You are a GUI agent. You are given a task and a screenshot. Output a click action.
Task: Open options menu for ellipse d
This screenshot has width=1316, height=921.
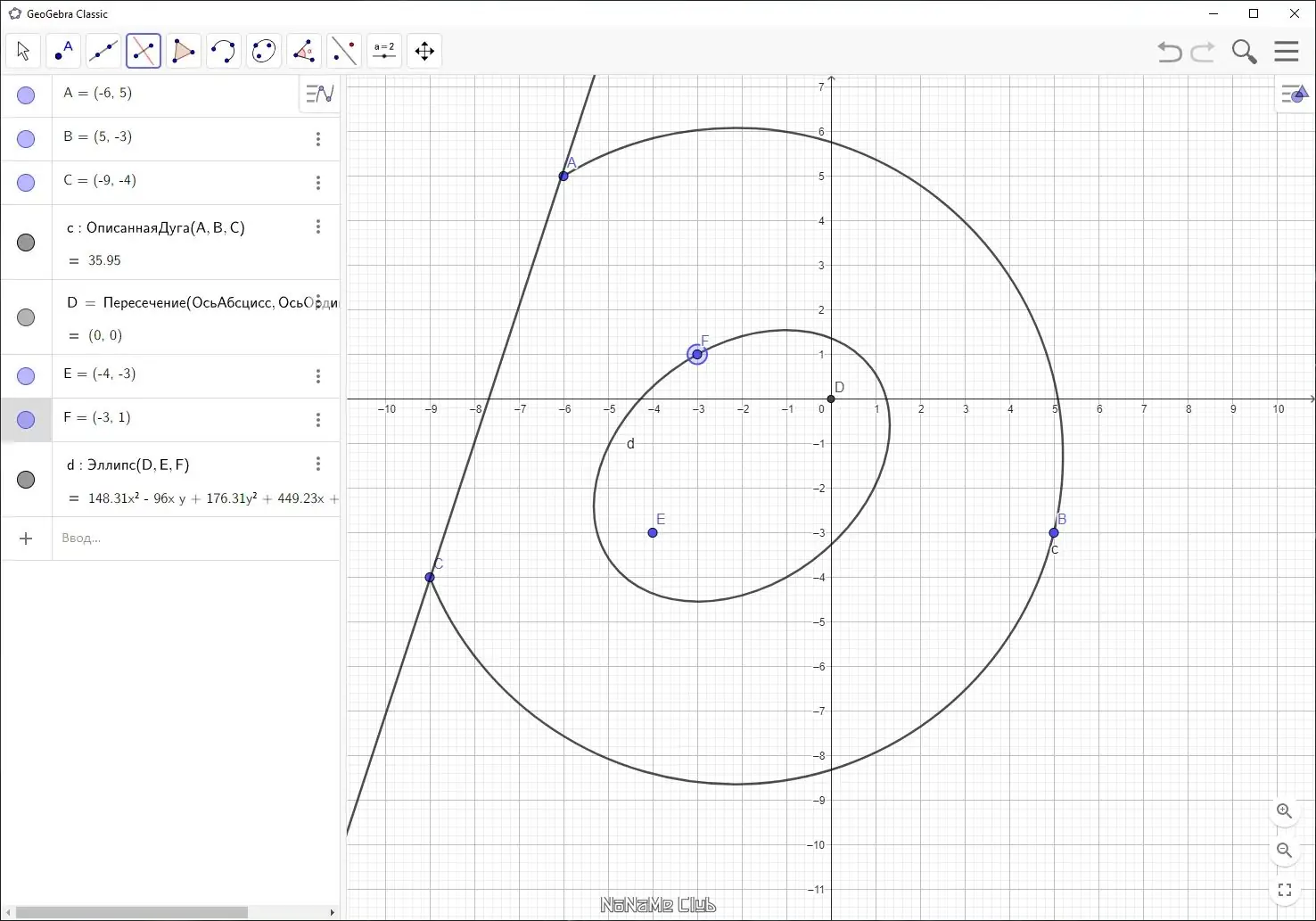point(318,464)
